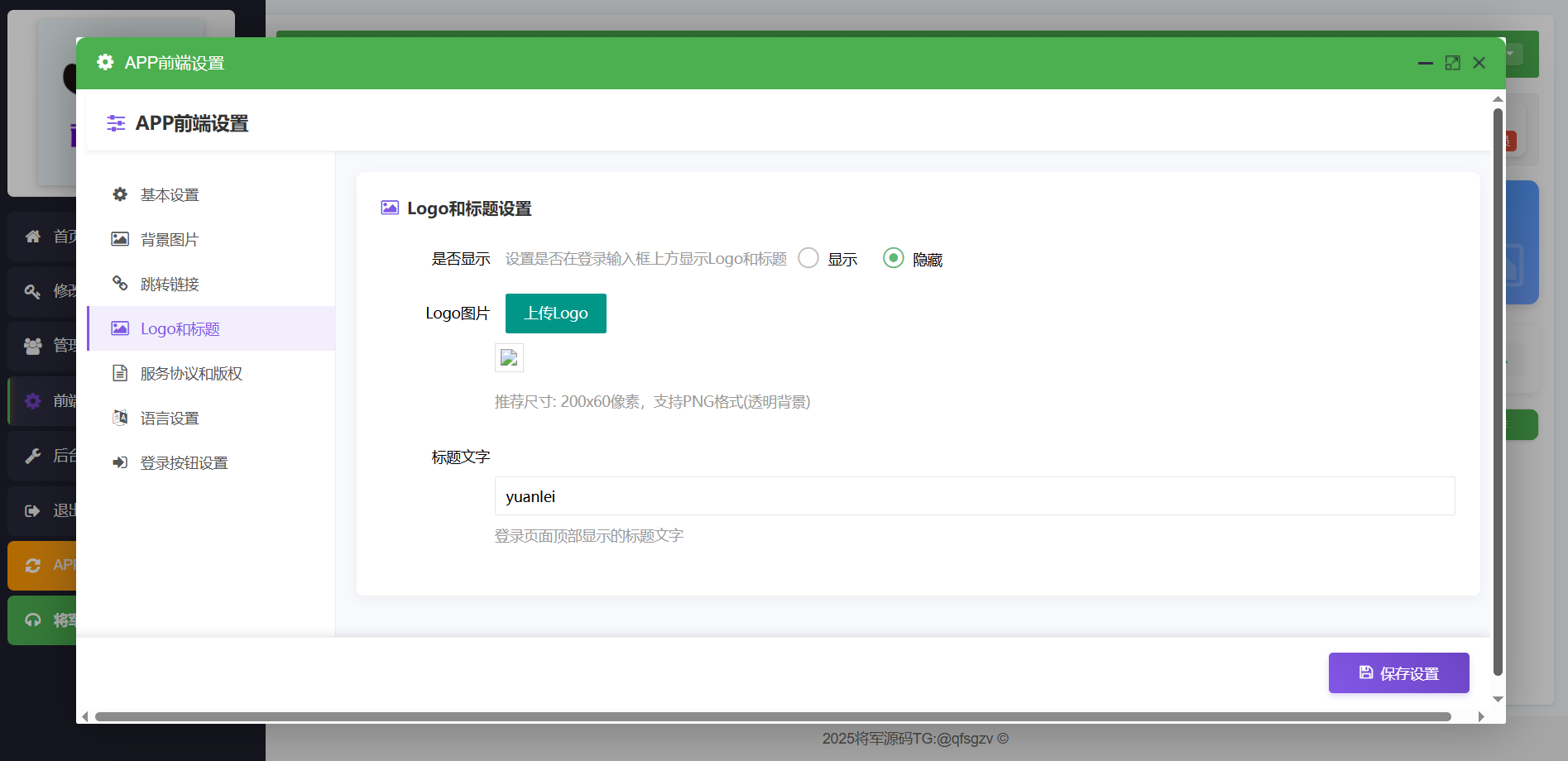
Task: Click the dialog's vertical scrollbar
Action: (x=1497, y=389)
